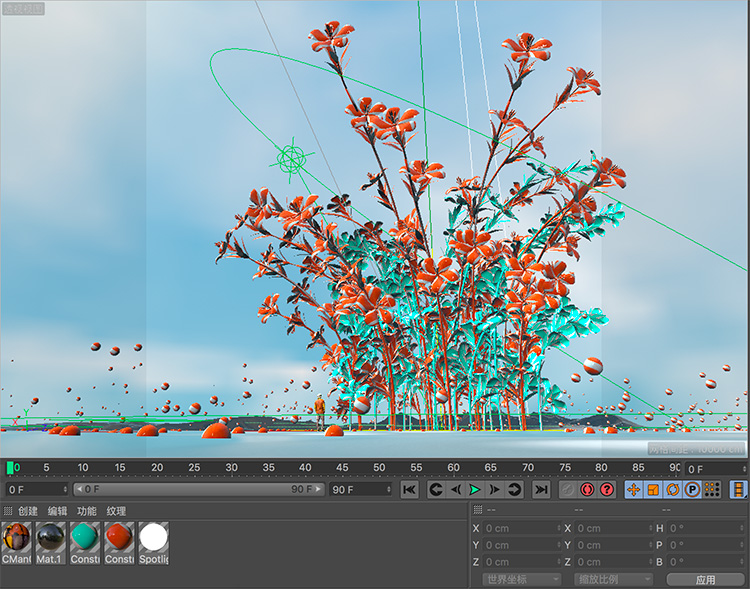Open keyframe selection question-mark icon

click(607, 489)
